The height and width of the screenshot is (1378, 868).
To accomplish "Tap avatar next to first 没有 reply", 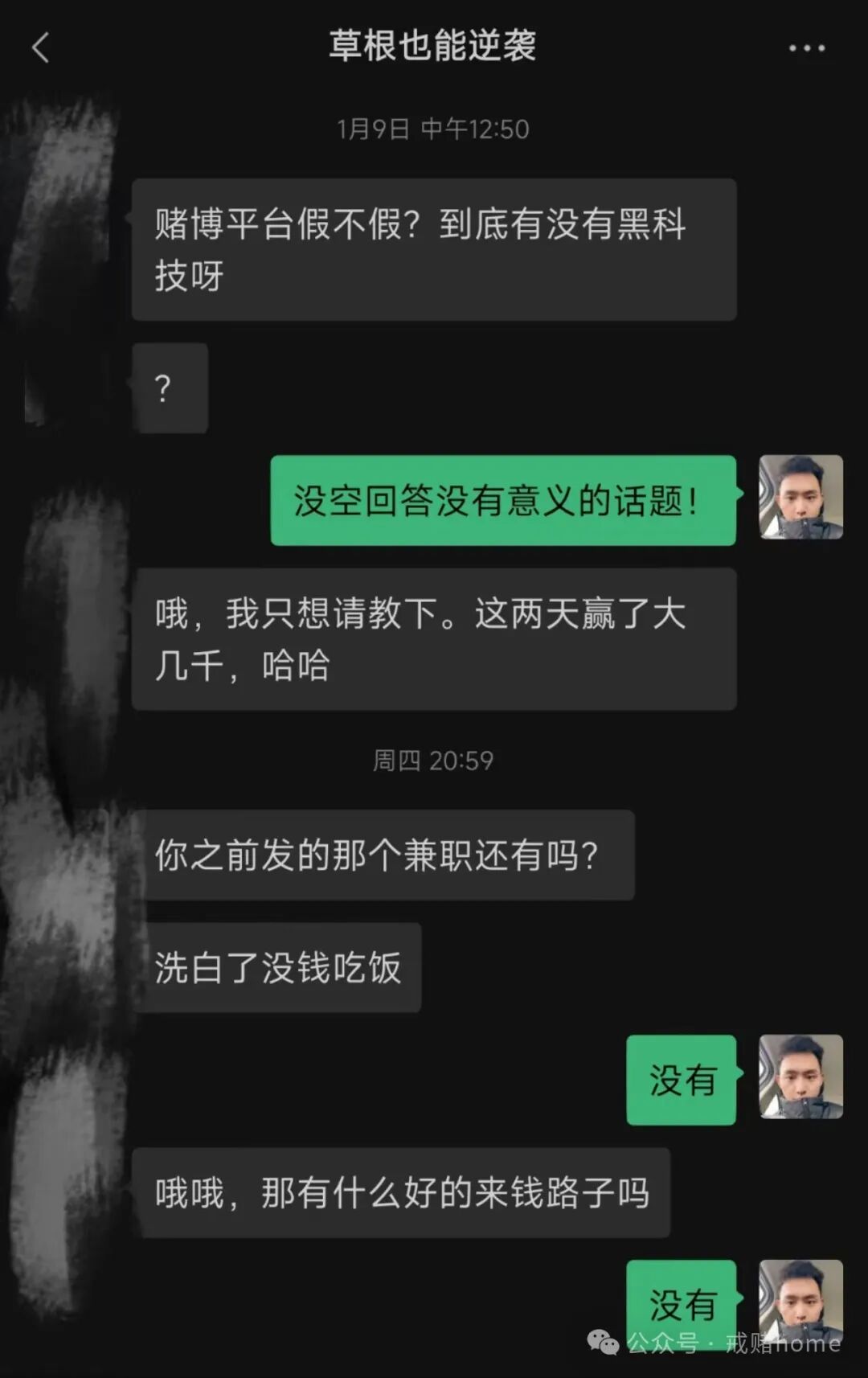I will click(800, 1077).
